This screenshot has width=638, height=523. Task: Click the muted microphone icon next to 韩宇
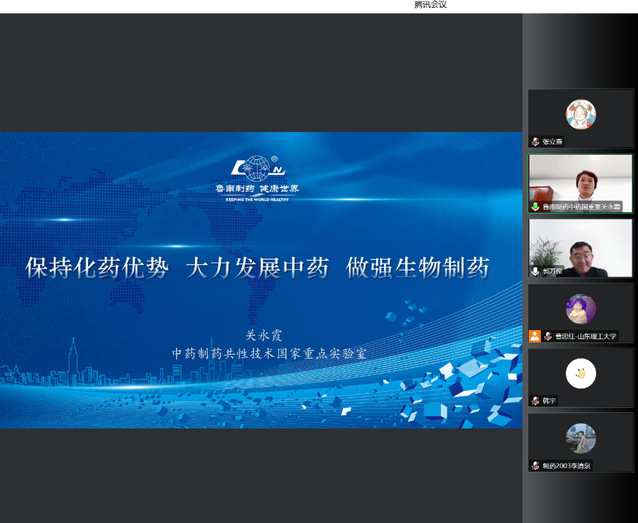tap(535, 400)
